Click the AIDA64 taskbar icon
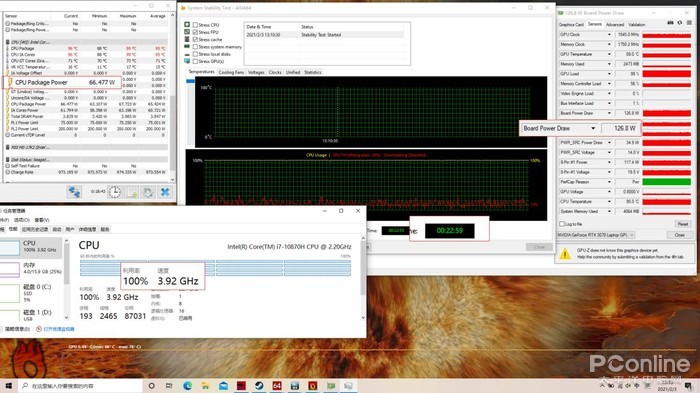Image resolution: width=700 pixels, height=393 pixels. pos(277,385)
